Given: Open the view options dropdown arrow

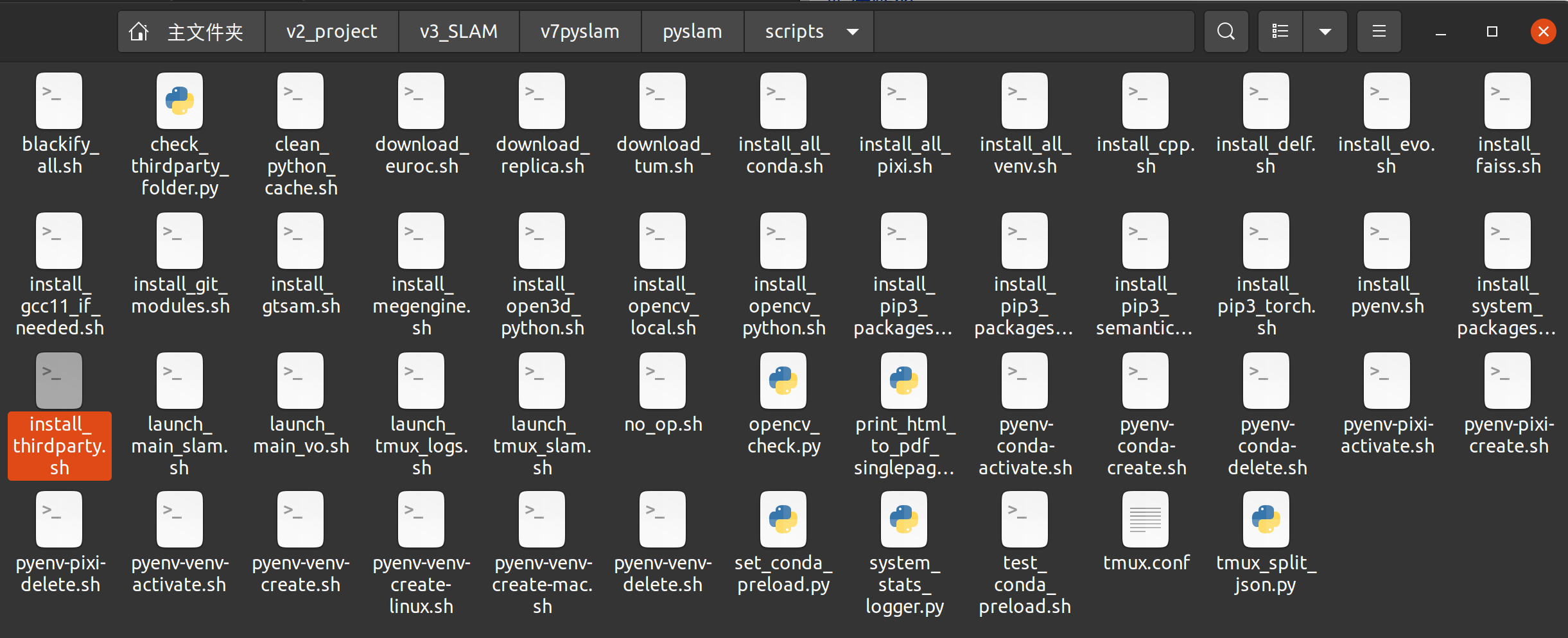Looking at the screenshot, I should click(x=1325, y=31).
